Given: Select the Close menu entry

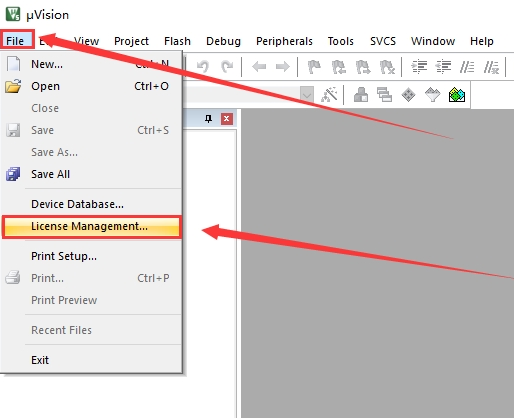Looking at the screenshot, I should [x=91, y=108].
